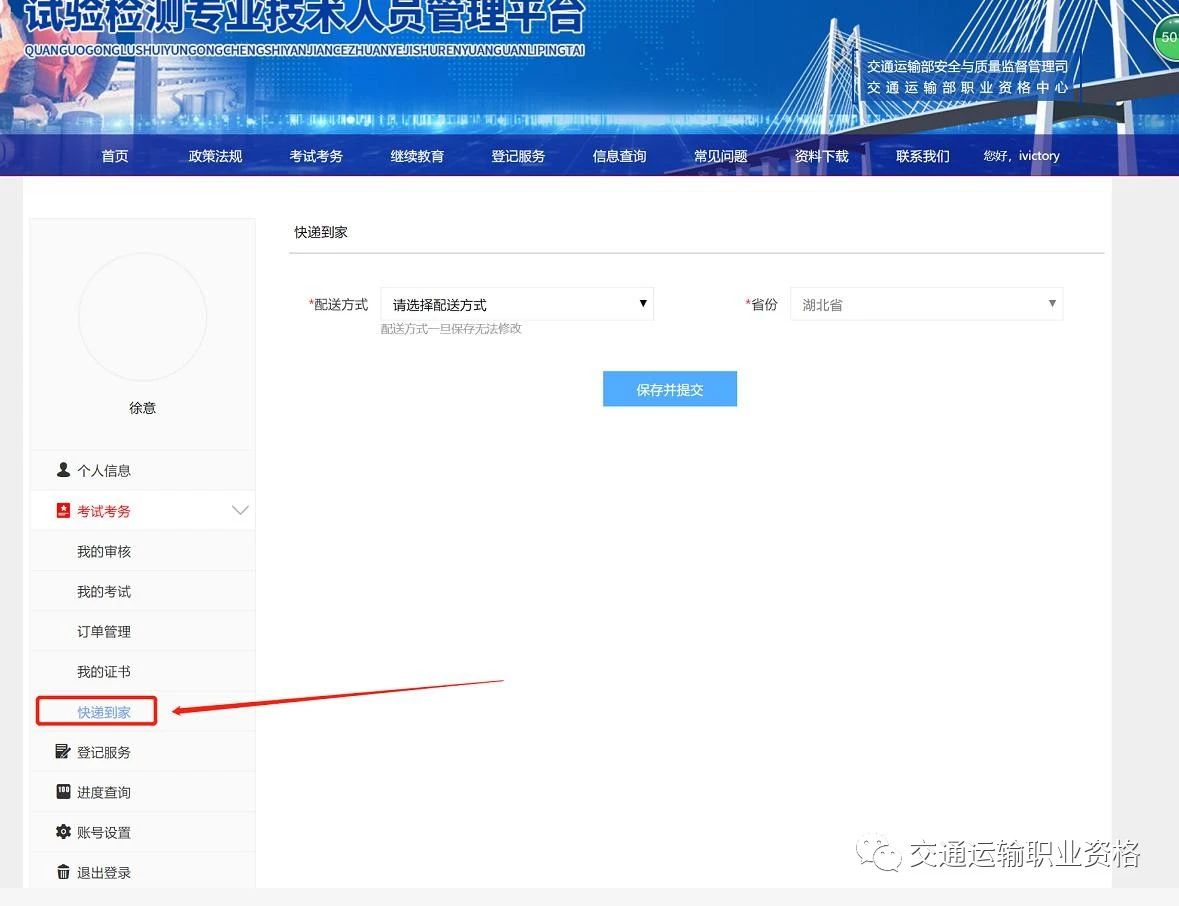Open 快递到家 in the sidebar

tap(104, 712)
